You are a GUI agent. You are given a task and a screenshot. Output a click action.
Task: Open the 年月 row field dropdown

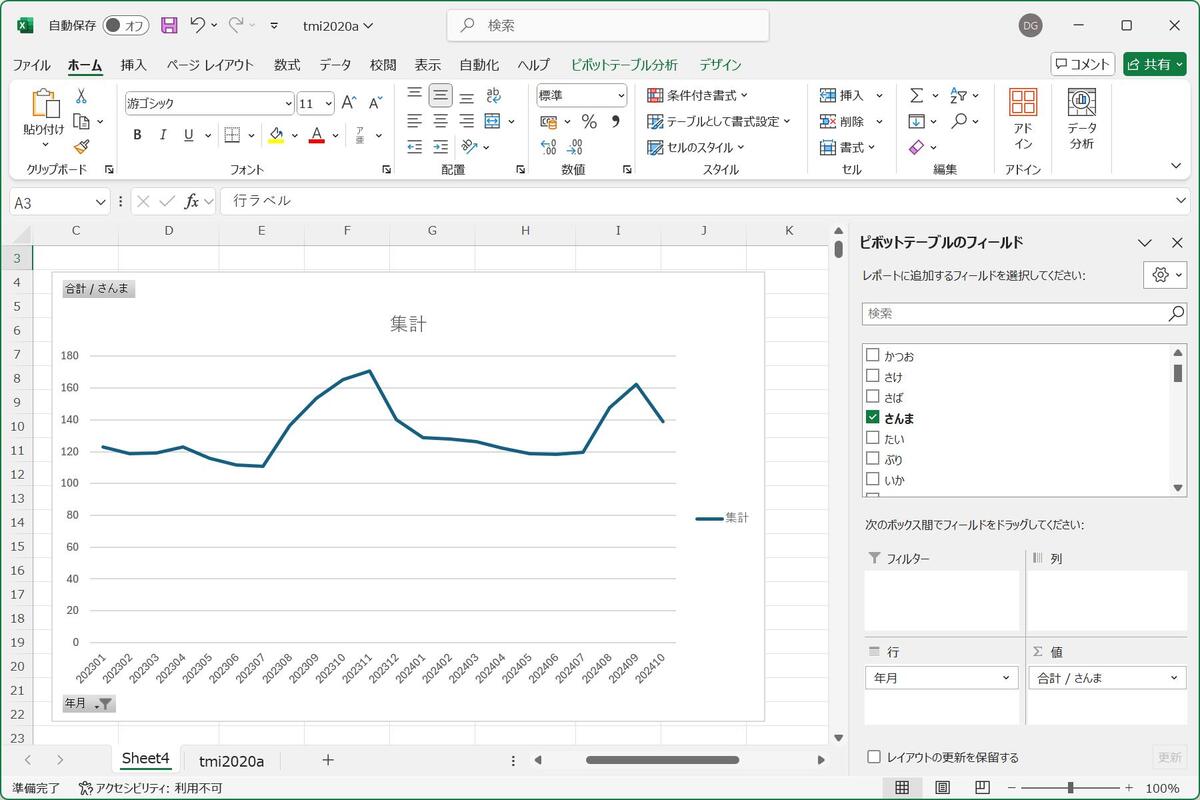pyautogui.click(x=1006, y=678)
